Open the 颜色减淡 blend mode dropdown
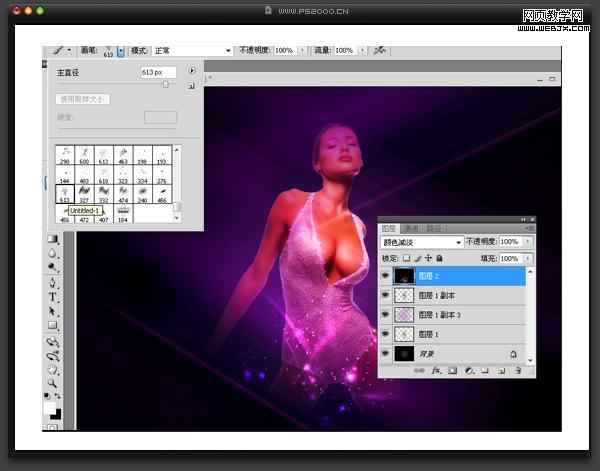The image size is (600, 471). (422, 242)
